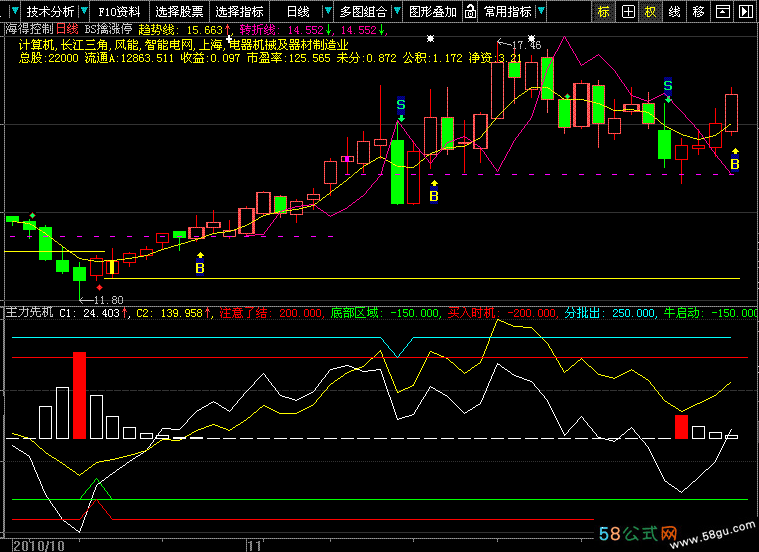Click the red diamond marker below low candle
This screenshot has width=759, height=552.
tap(100, 288)
